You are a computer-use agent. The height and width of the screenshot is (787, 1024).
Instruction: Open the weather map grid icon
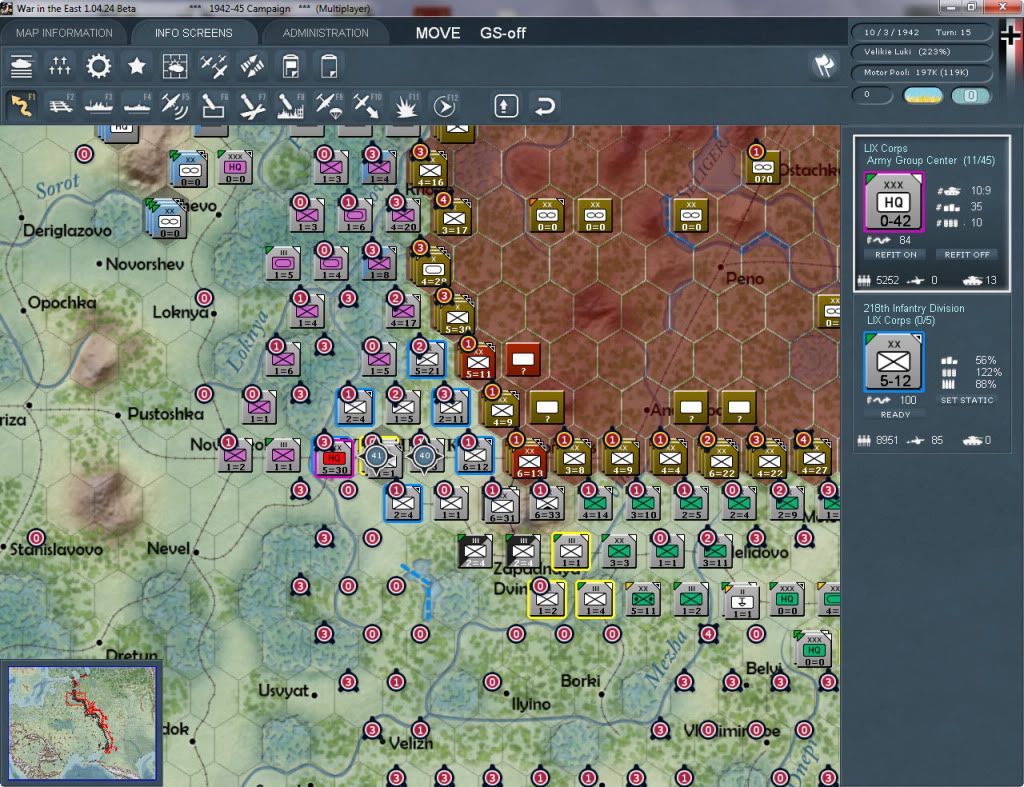[x=175, y=66]
